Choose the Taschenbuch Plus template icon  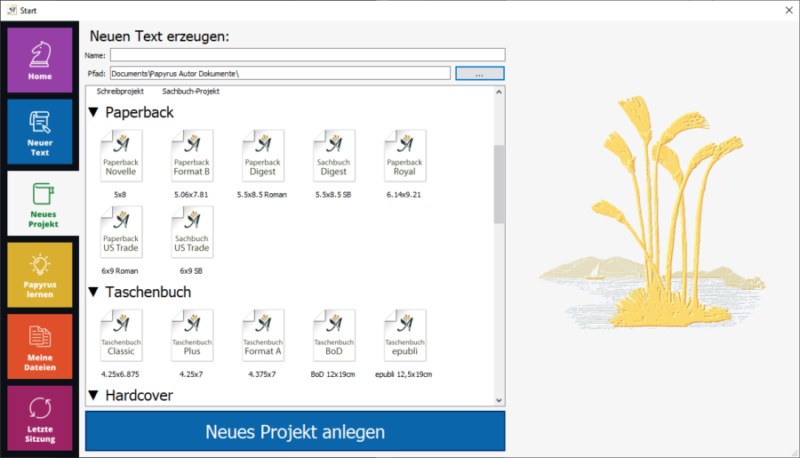tap(192, 335)
